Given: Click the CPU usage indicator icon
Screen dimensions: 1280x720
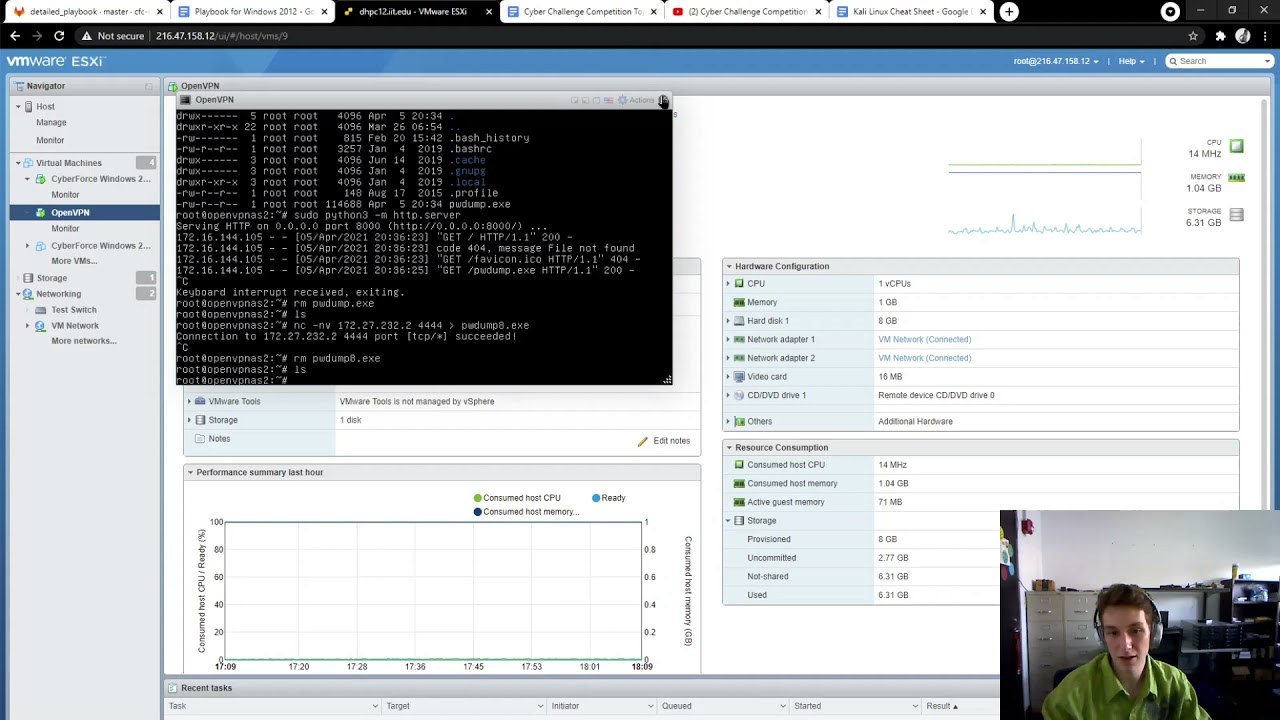Looking at the screenshot, I should tap(1237, 147).
